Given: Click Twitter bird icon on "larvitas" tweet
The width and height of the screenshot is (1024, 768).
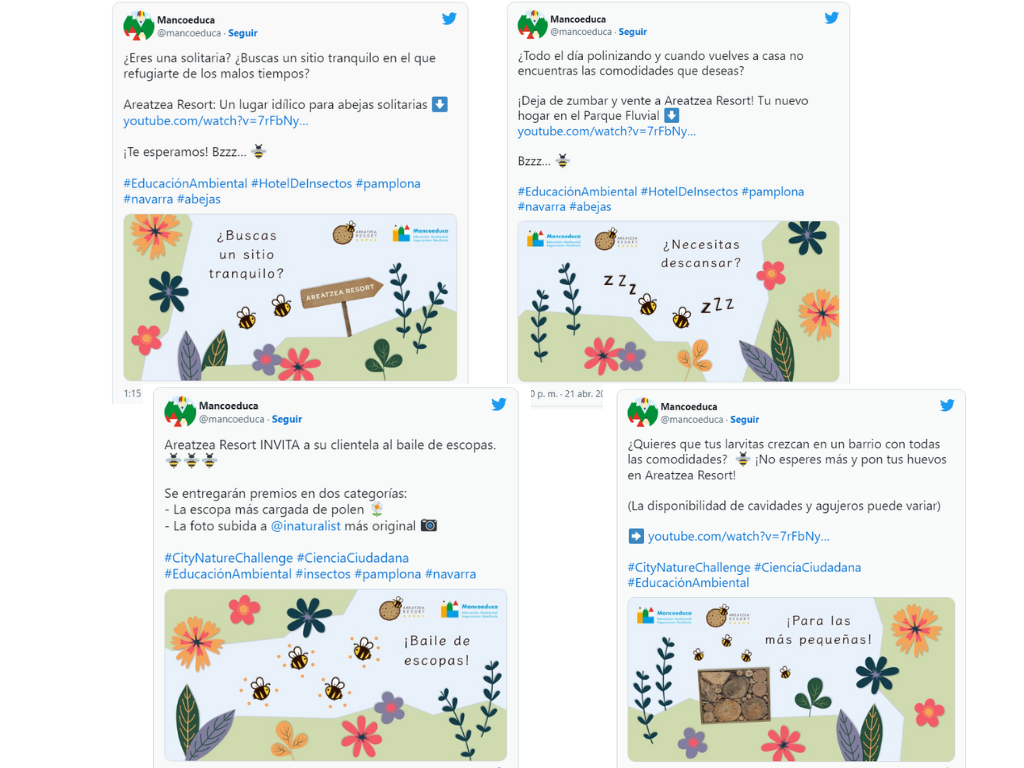Looking at the screenshot, I should (946, 406).
